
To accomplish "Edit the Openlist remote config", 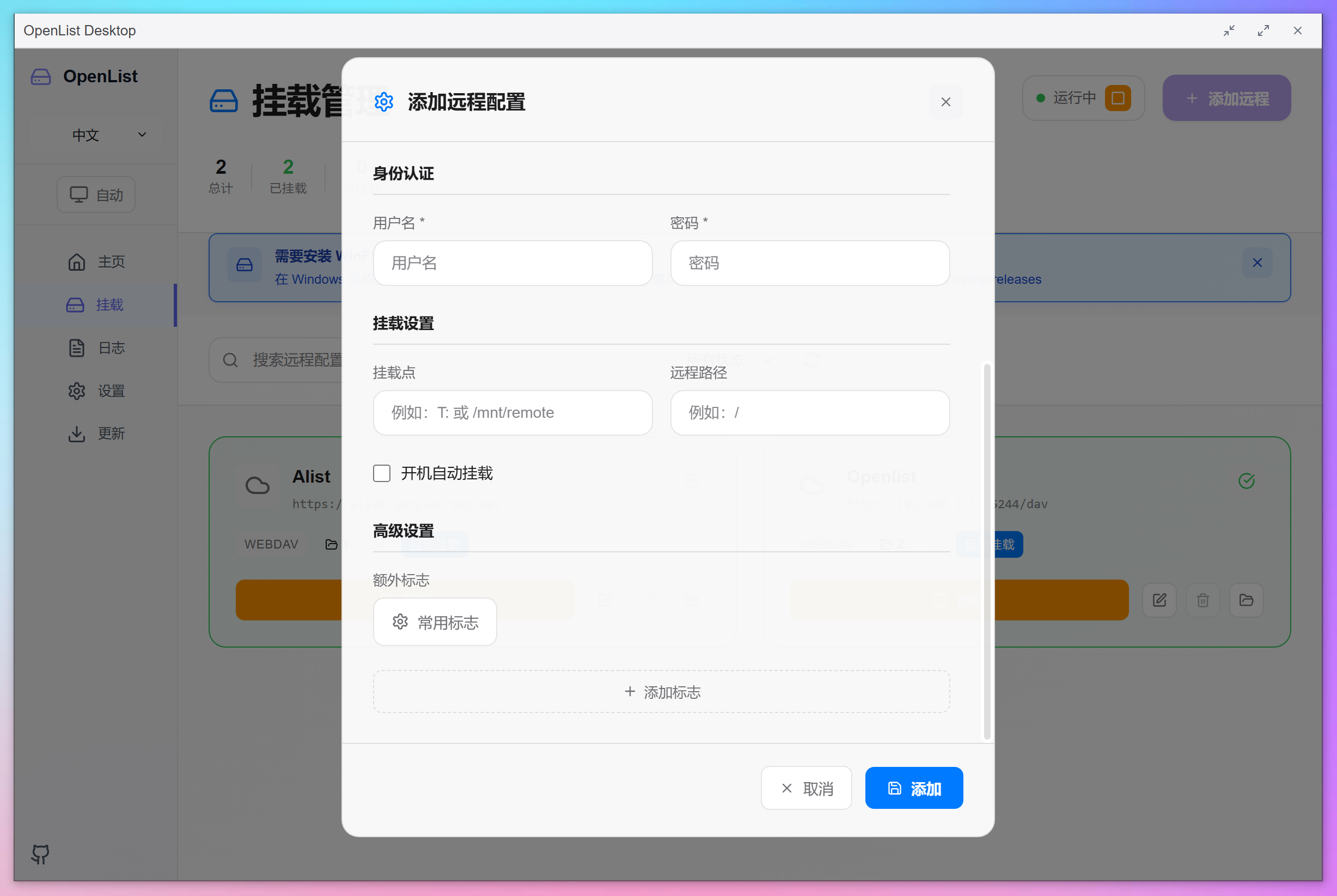I will (x=1159, y=600).
